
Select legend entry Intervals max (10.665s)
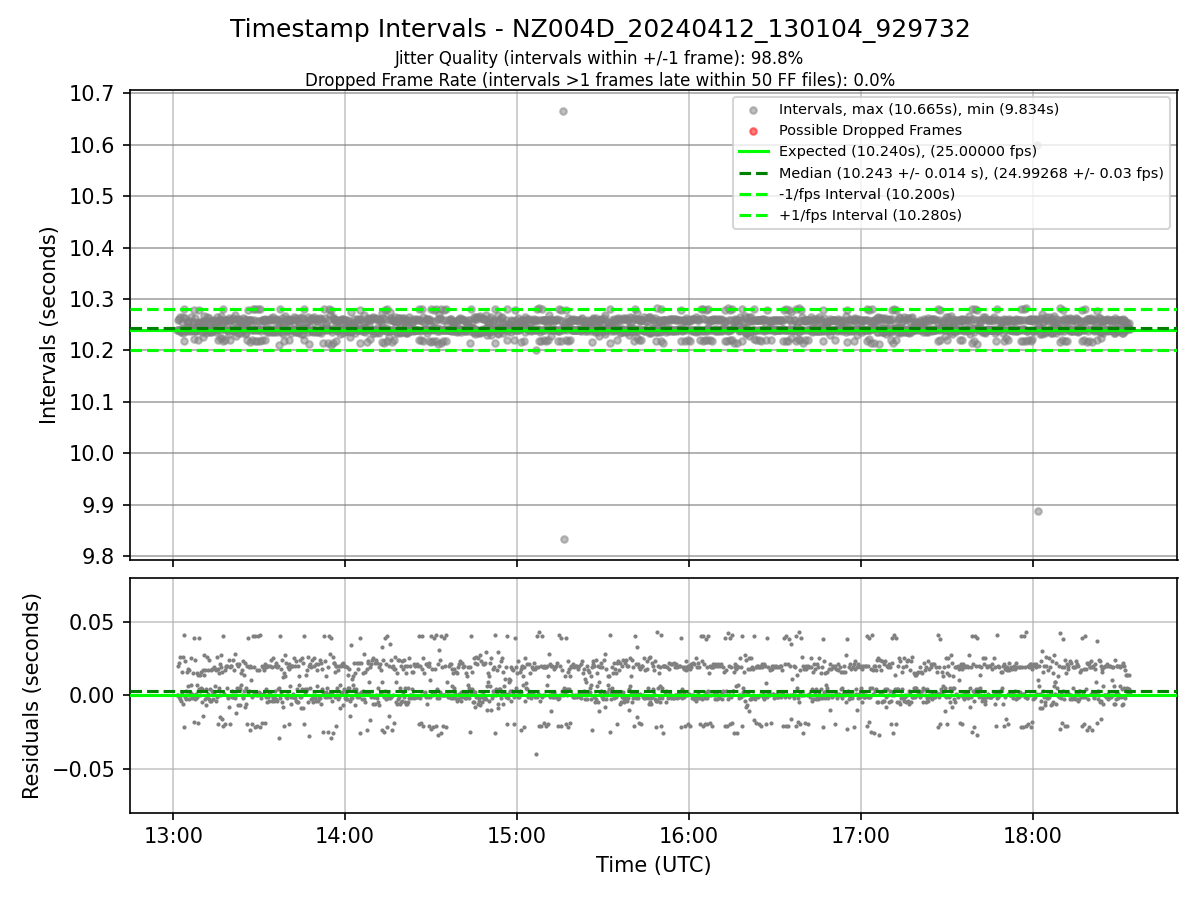pos(918,109)
